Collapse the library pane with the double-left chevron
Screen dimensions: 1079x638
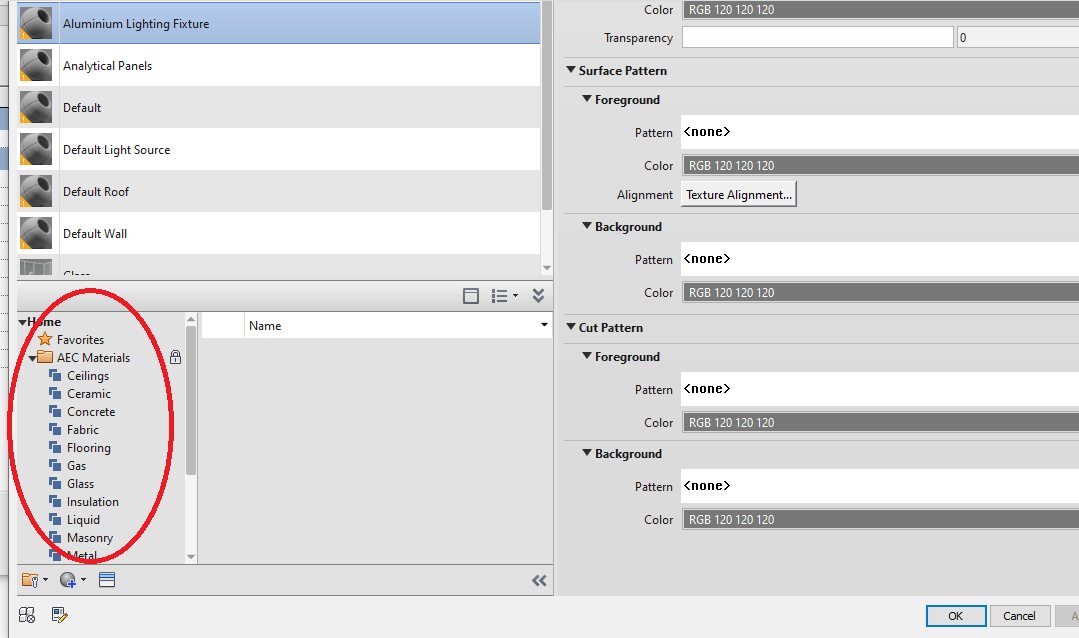[539, 580]
